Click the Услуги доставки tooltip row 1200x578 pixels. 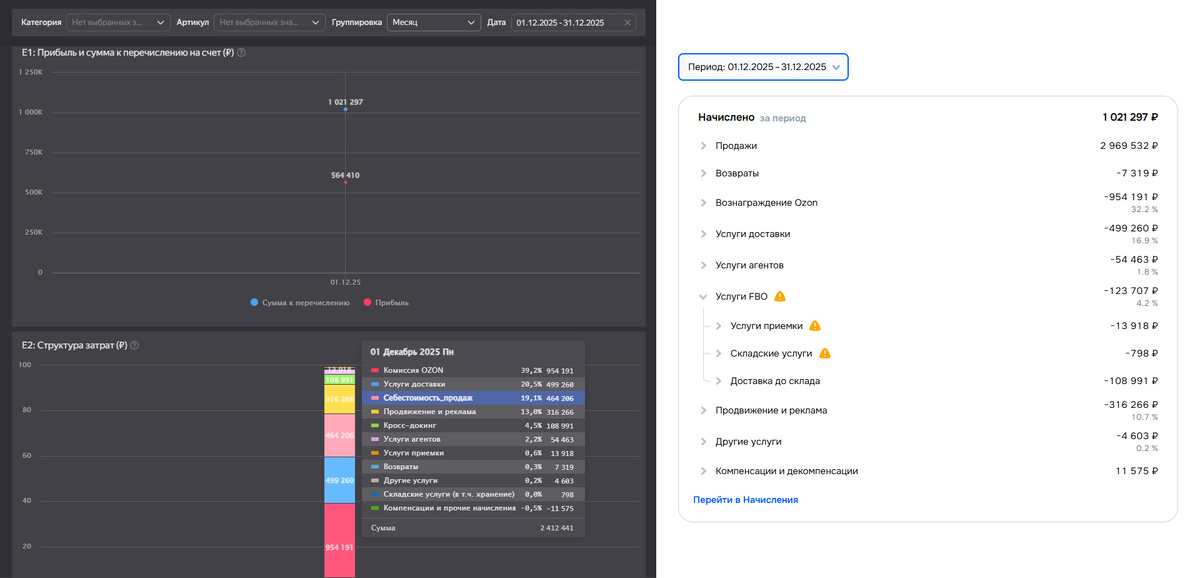[474, 384]
